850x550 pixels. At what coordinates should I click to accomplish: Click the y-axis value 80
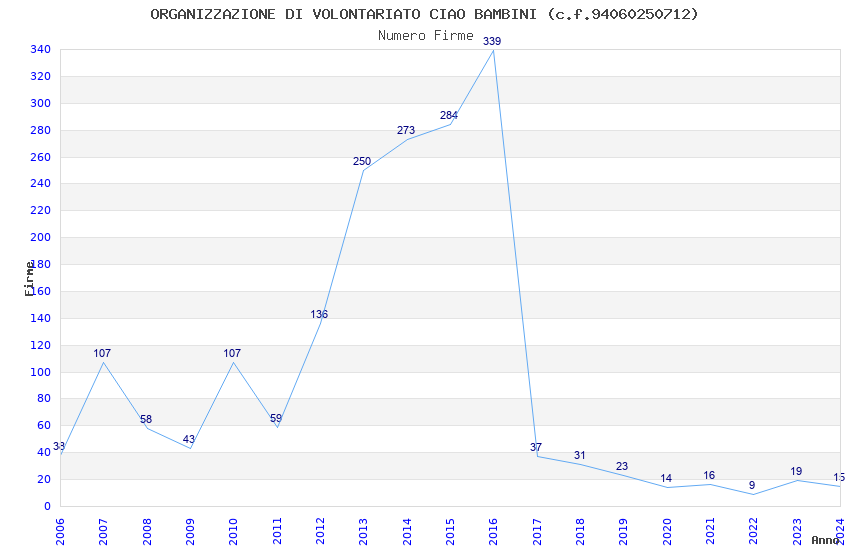pos(44,399)
